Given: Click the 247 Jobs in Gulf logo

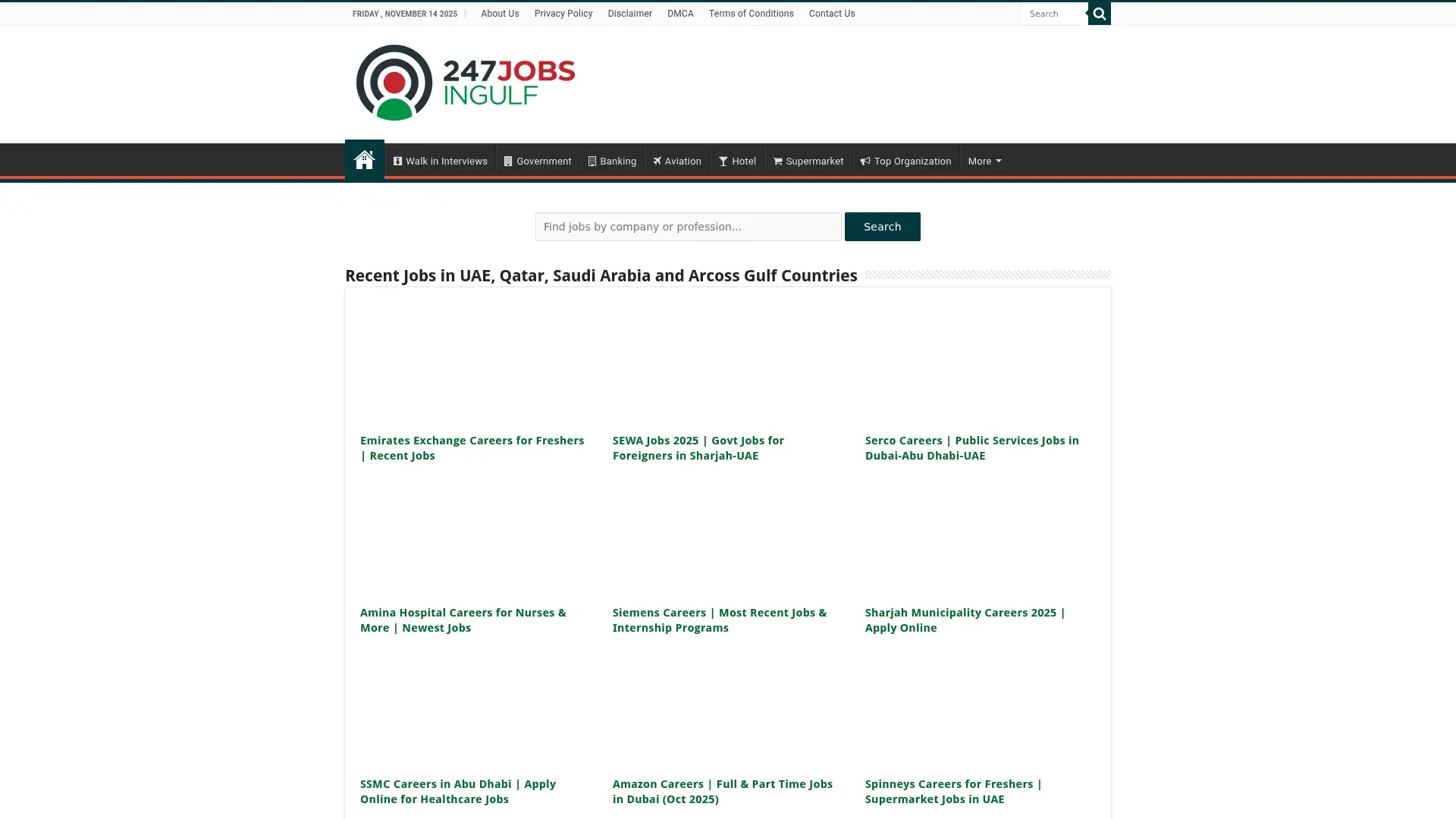Looking at the screenshot, I should (x=465, y=82).
